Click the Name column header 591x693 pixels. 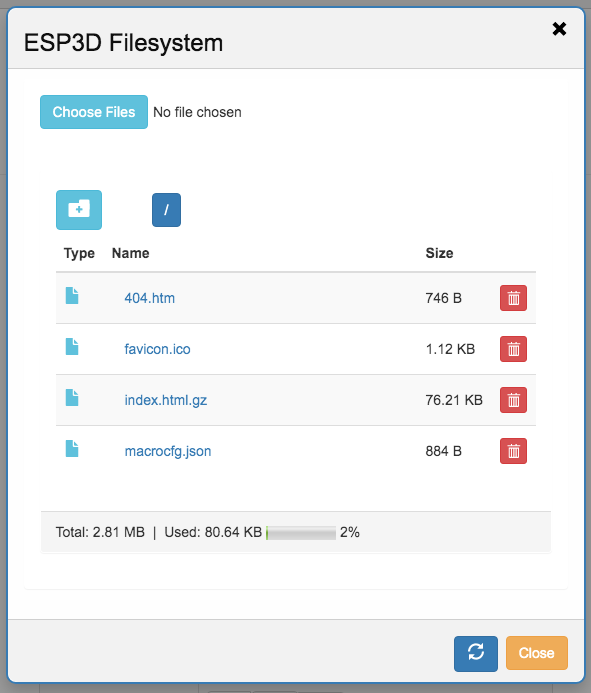click(x=130, y=253)
